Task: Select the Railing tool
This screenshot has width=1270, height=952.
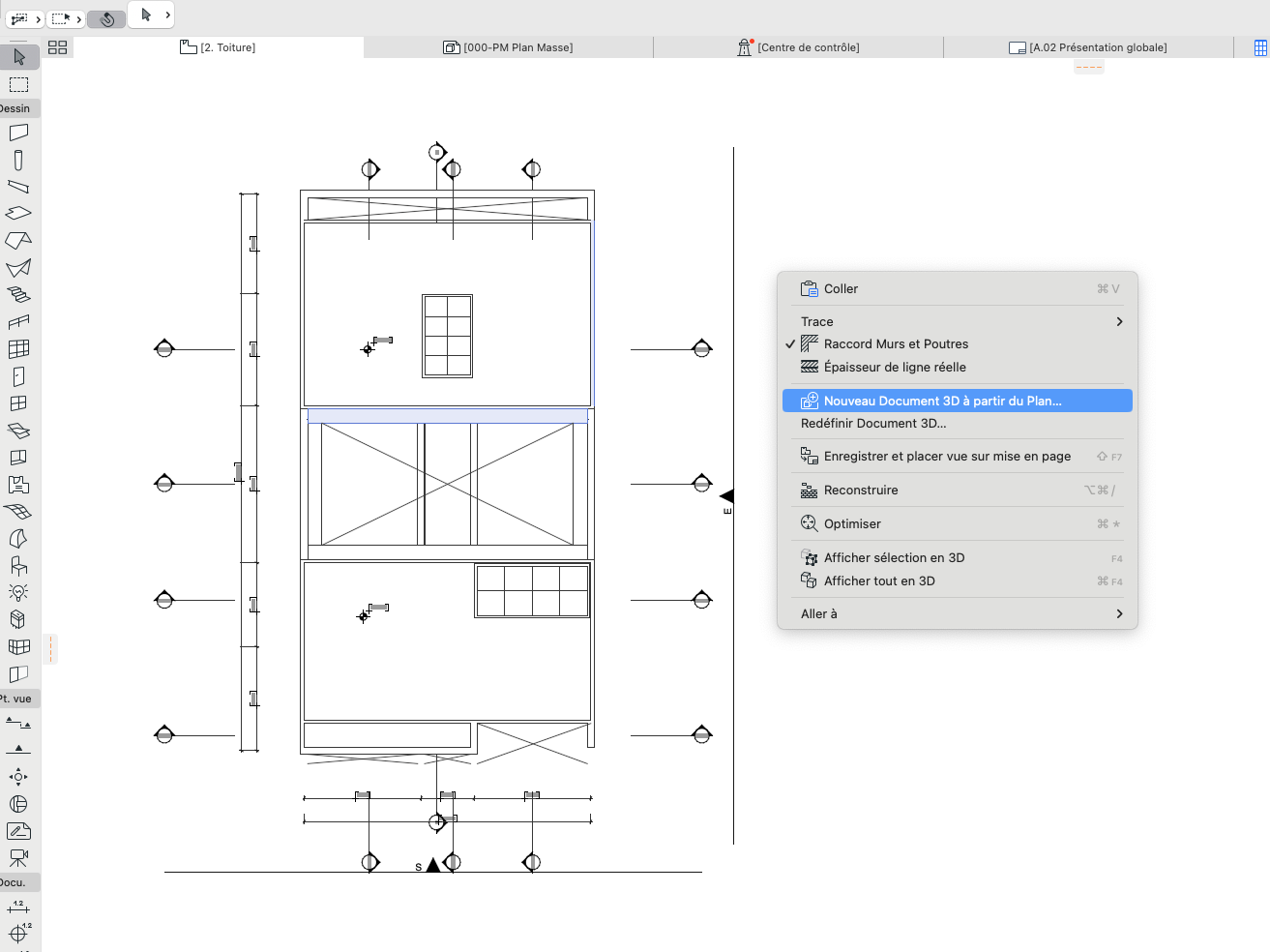Action: pyautogui.click(x=18, y=322)
